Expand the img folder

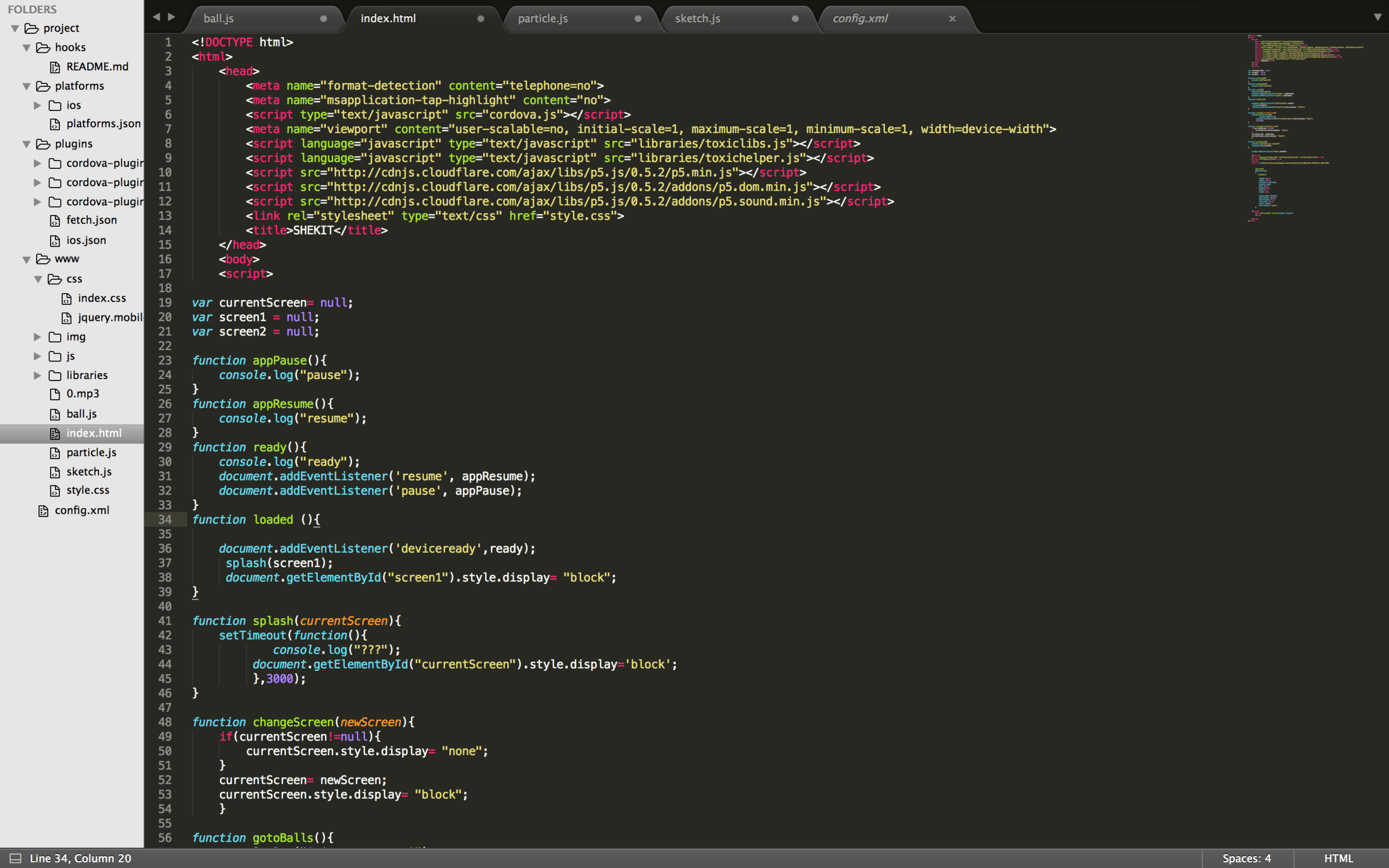(37, 337)
